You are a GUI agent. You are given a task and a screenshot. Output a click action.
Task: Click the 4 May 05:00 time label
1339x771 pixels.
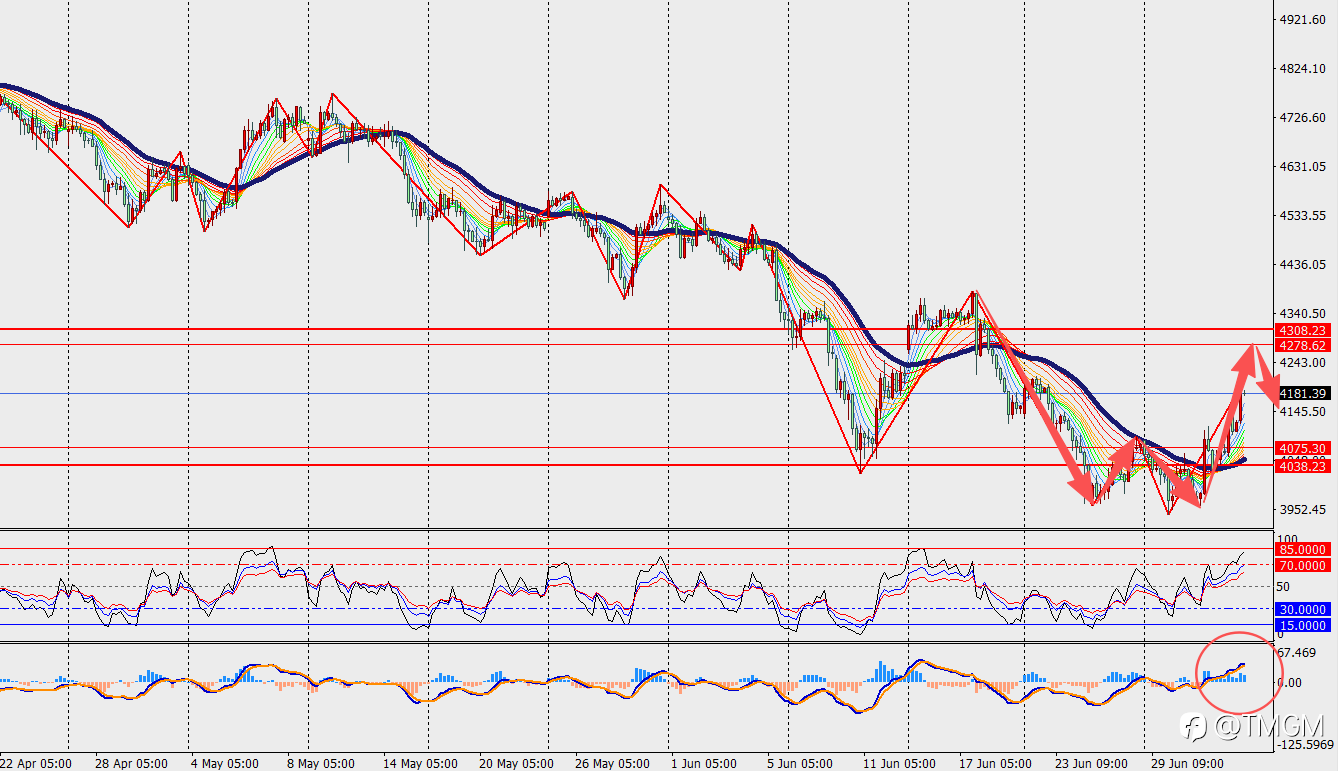pyautogui.click(x=226, y=763)
